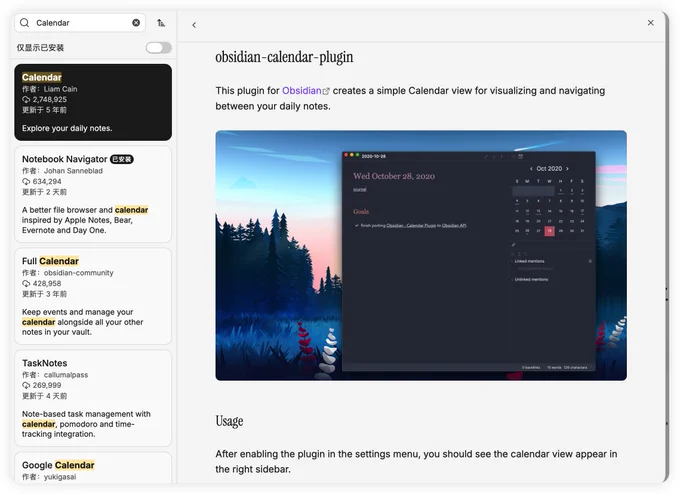The width and height of the screenshot is (680, 494).
Task: Click download count 2,748,925
Action: tap(49, 99)
